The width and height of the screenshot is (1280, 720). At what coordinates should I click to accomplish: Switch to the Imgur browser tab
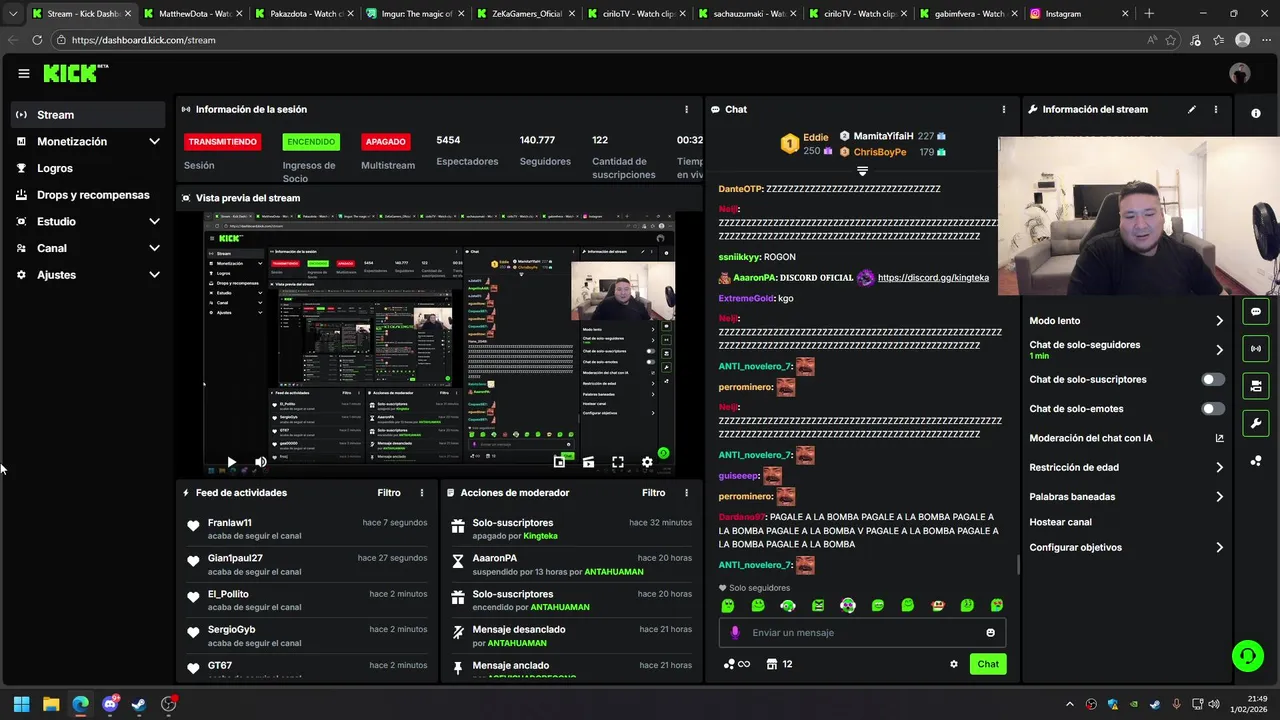(414, 14)
